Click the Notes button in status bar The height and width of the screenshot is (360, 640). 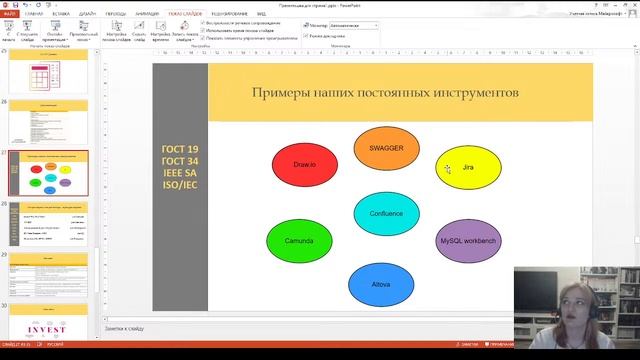pyautogui.click(x=467, y=344)
